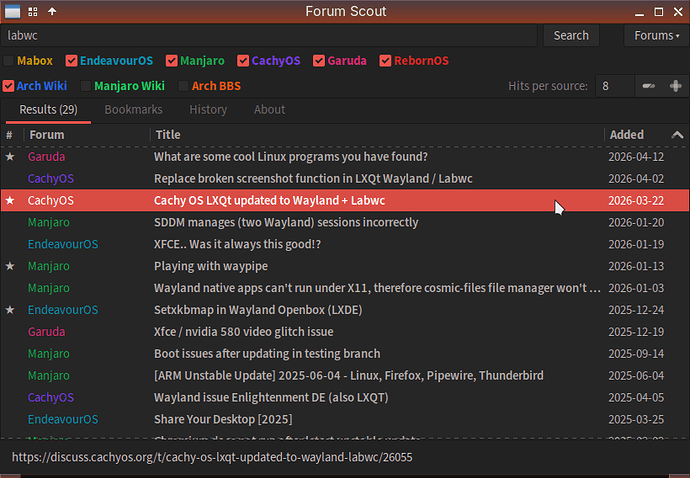Select 'XFCE.. Was it always this good!?' row
This screenshot has height=478, width=690.
[345, 244]
